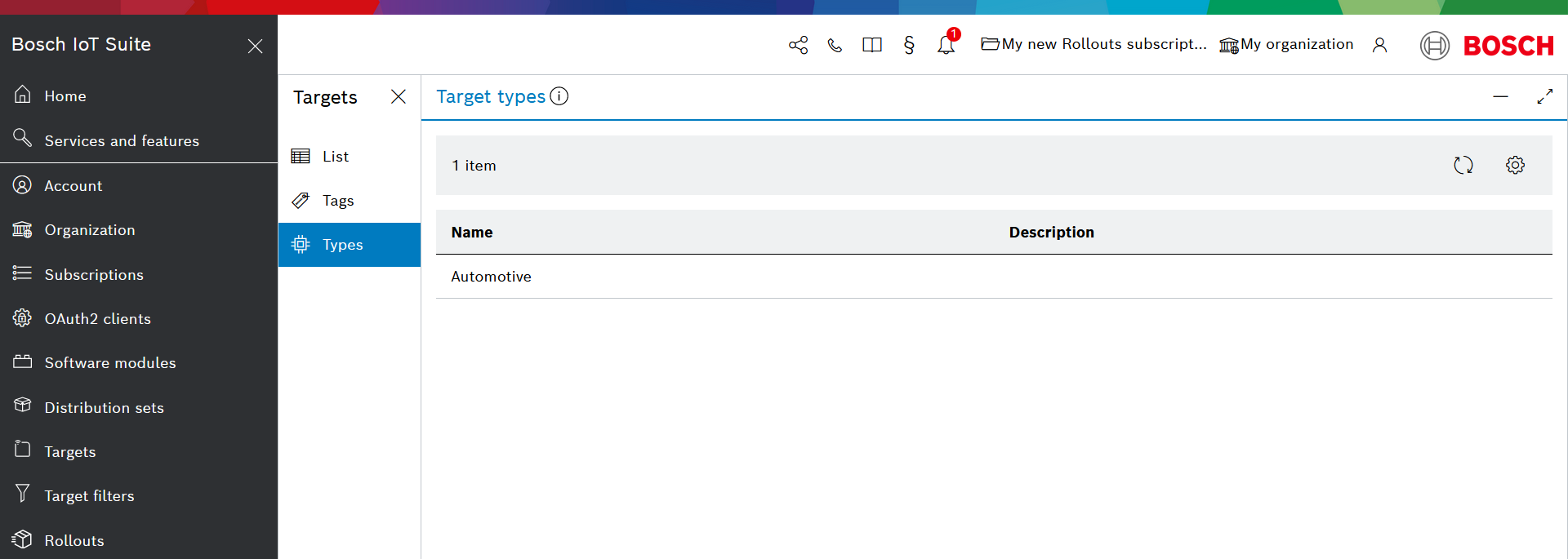1568x559 pixels.
Task: Open Distribution sets from sidebar
Action: pos(104,408)
